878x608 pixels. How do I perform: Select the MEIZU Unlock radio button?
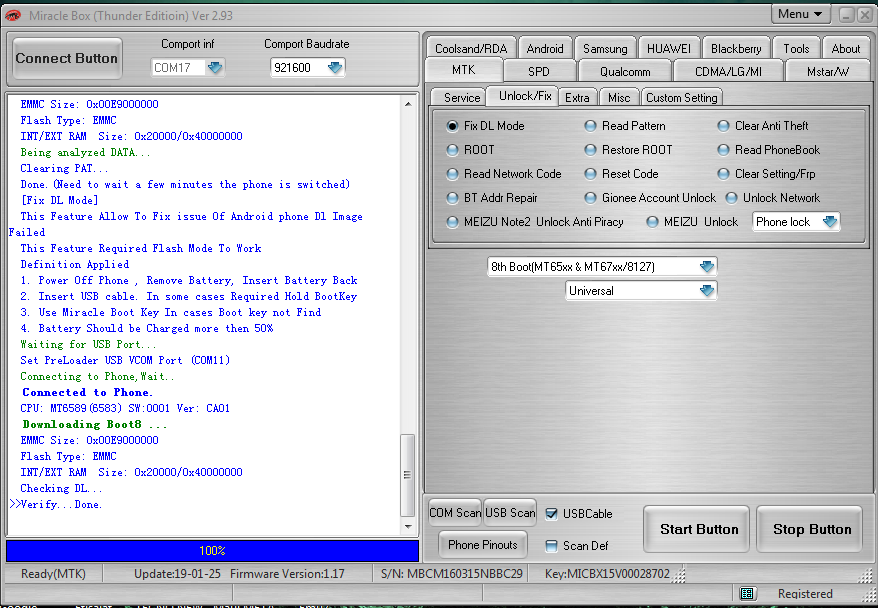(x=652, y=222)
